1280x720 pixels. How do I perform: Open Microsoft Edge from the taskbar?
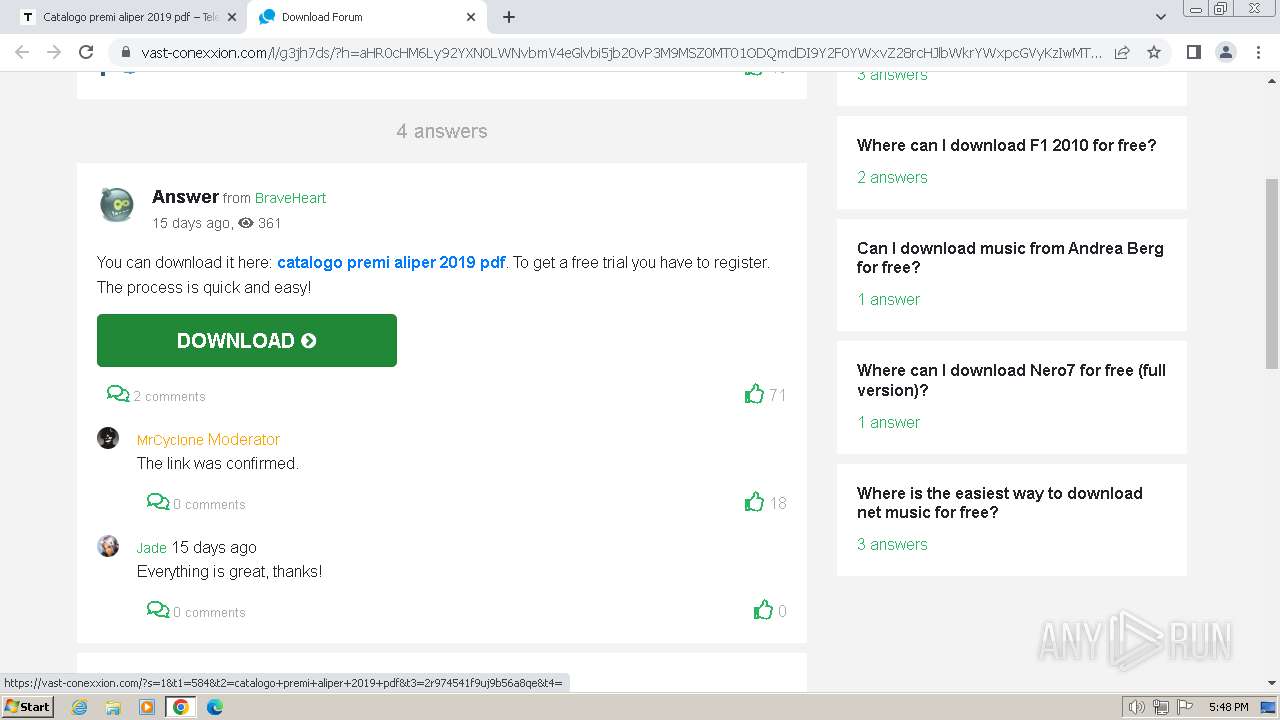pyautogui.click(x=214, y=707)
